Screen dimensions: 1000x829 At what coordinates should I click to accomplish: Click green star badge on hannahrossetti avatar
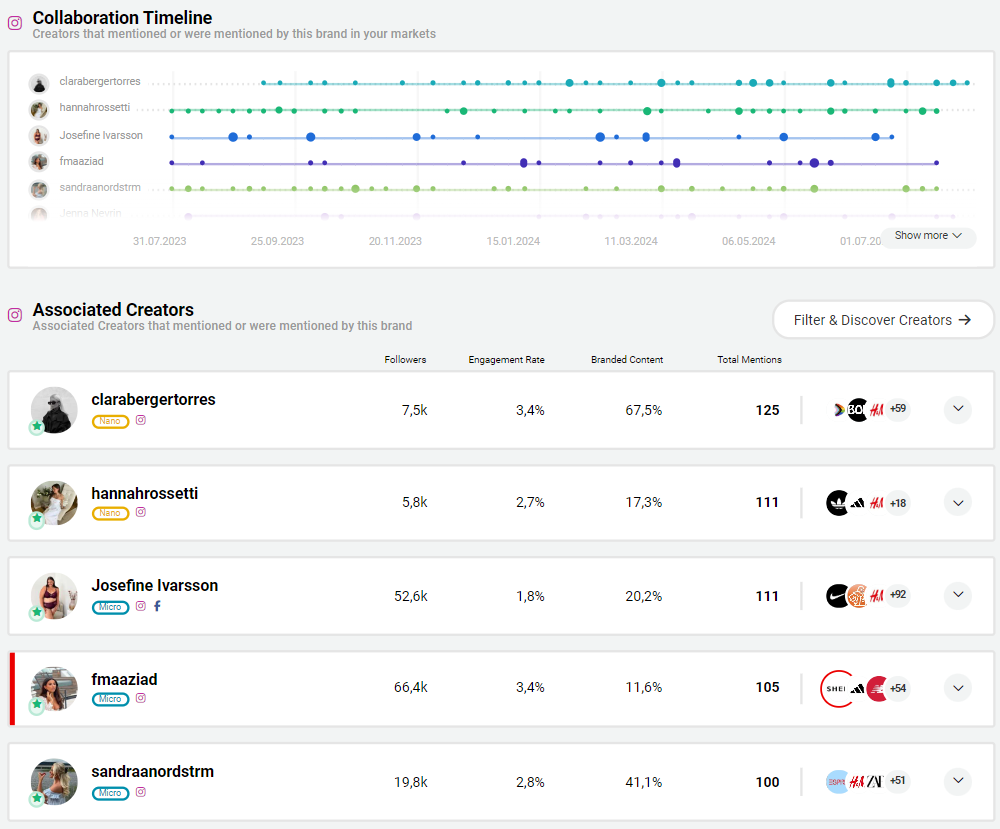(x=37, y=519)
